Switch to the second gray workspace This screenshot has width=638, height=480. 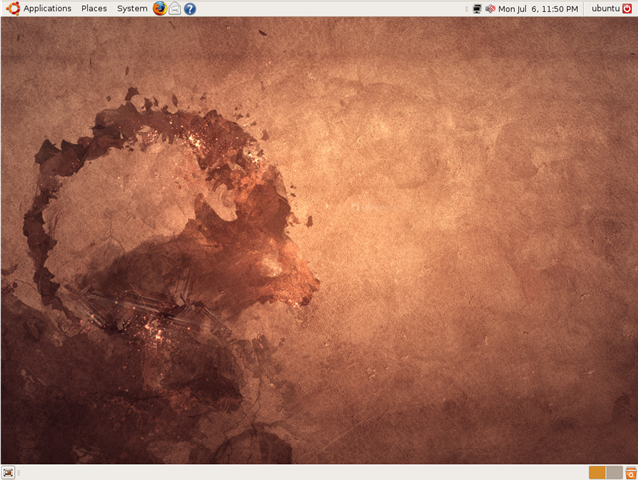click(614, 473)
